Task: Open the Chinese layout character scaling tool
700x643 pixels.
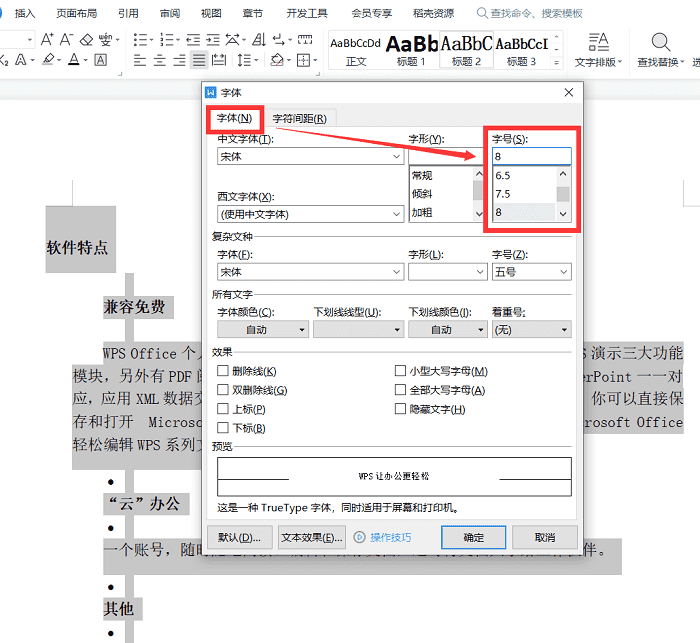Action: pos(233,40)
